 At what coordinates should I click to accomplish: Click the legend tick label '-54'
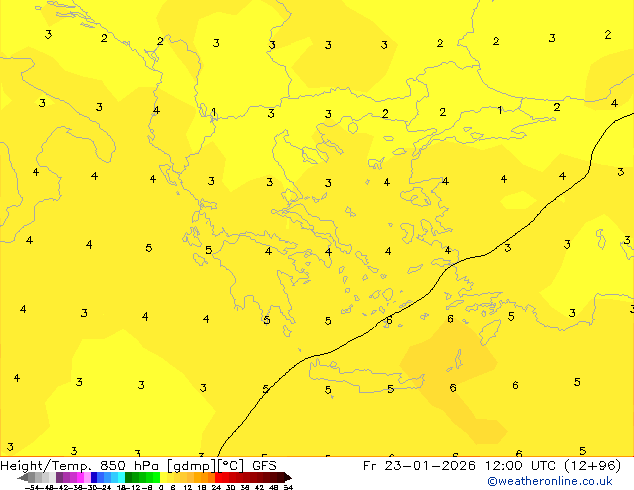(32, 487)
